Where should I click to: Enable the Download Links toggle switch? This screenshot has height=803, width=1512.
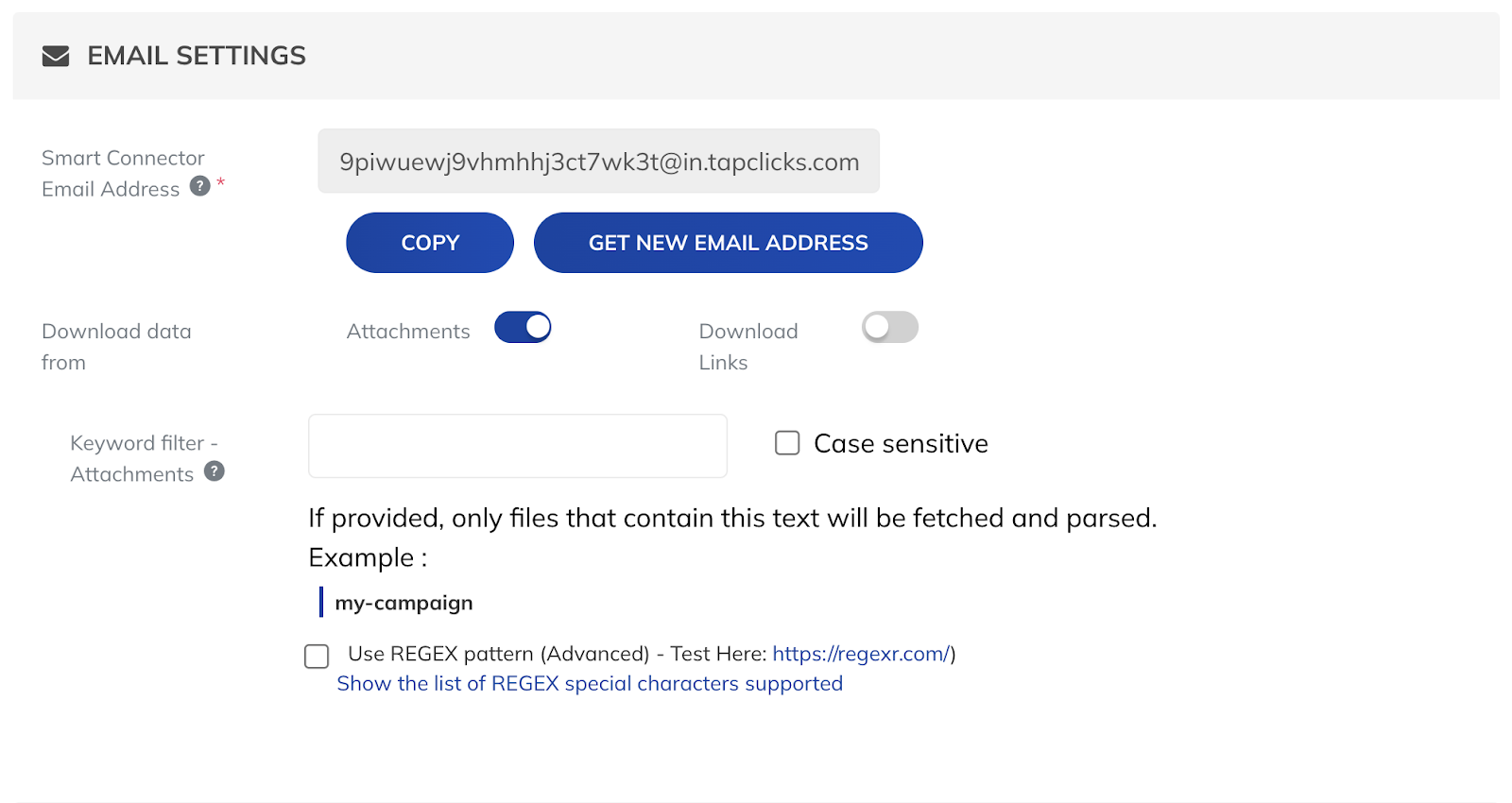890,327
